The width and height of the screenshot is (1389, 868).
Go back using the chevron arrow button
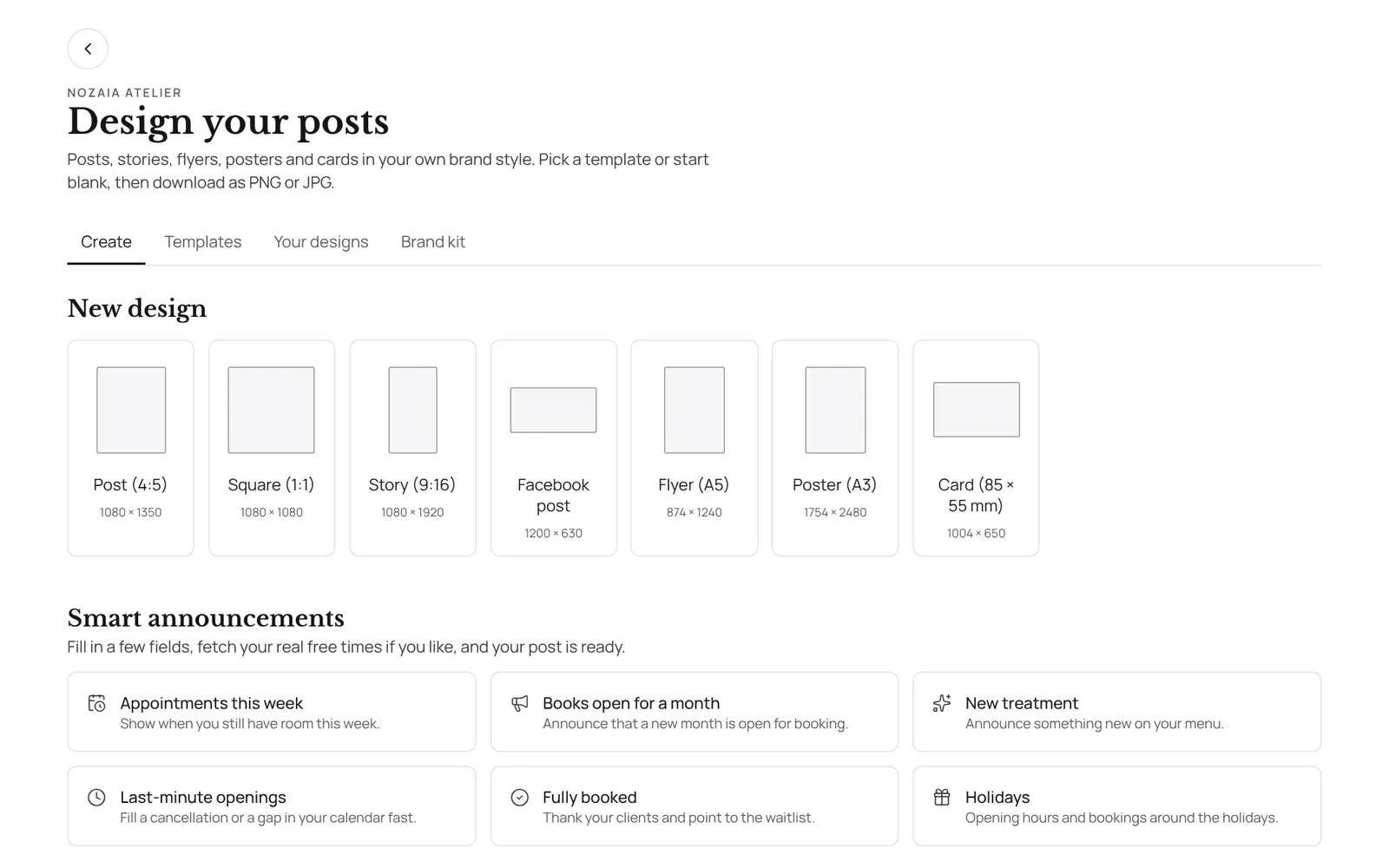pos(88,49)
